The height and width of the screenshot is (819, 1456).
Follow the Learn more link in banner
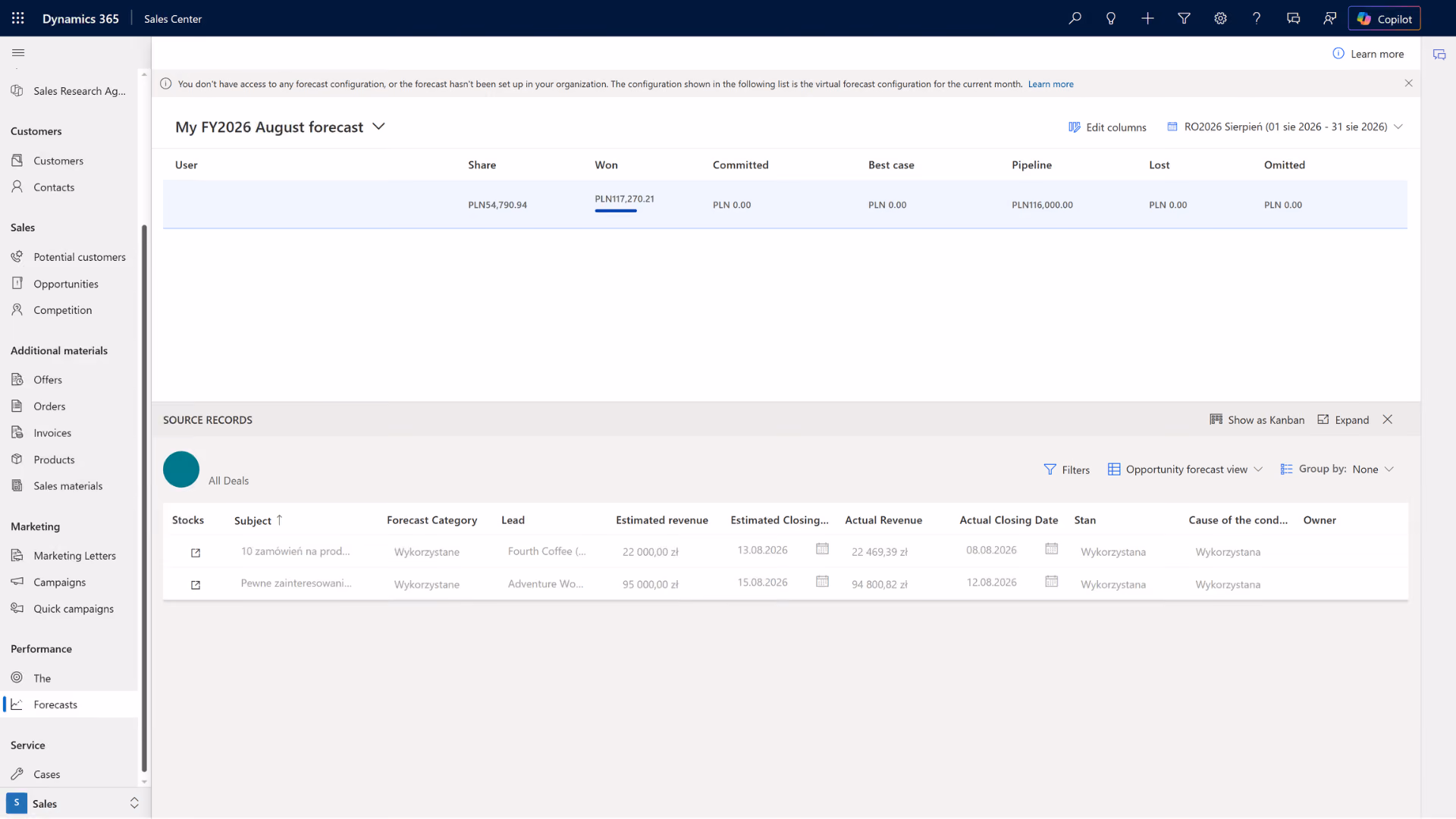tap(1050, 84)
